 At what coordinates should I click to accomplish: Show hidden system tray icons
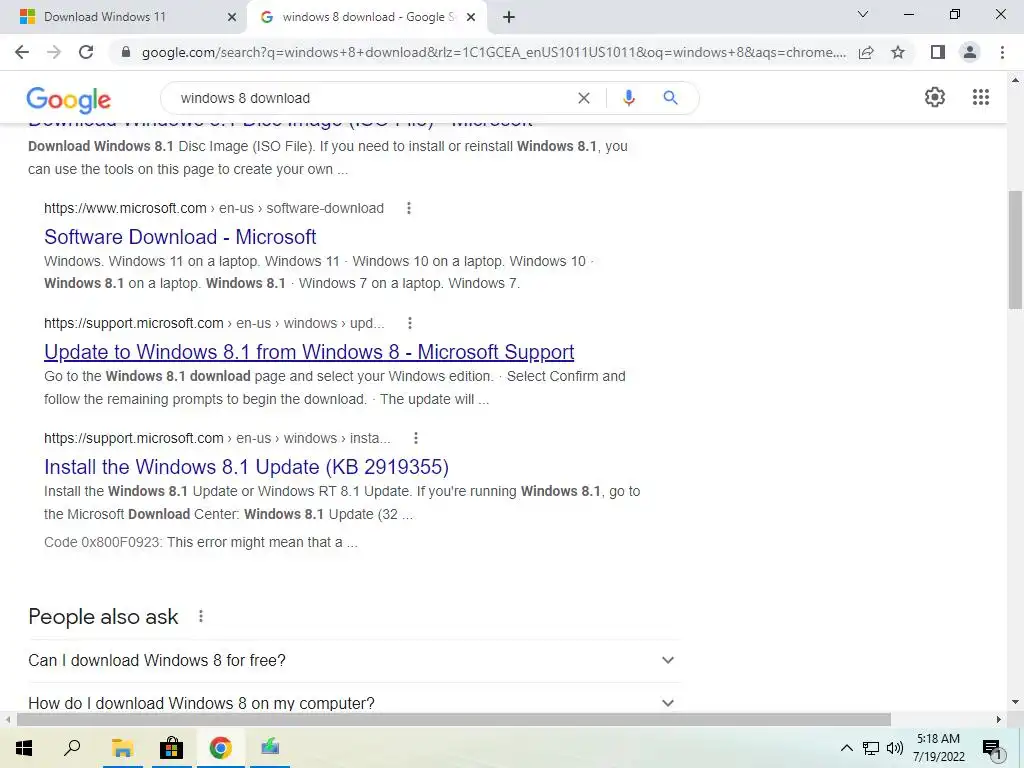tap(846, 748)
